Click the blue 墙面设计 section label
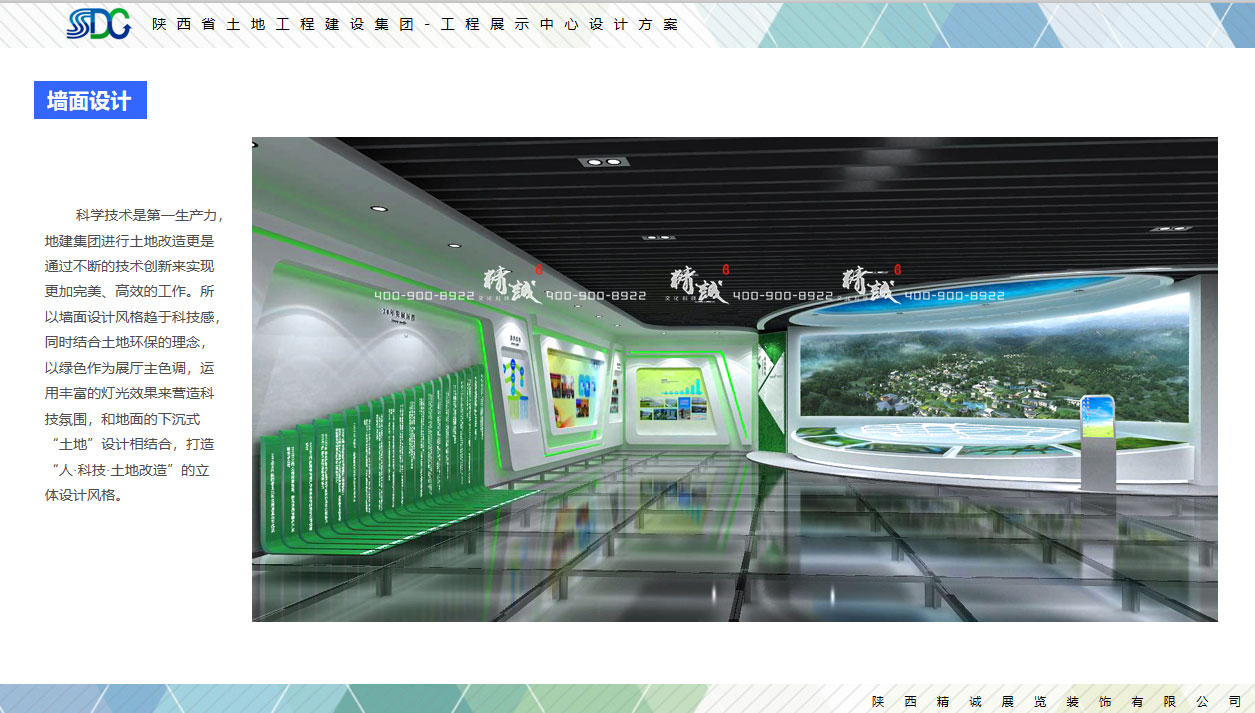Screen dimensions: 1255x713 coord(89,100)
